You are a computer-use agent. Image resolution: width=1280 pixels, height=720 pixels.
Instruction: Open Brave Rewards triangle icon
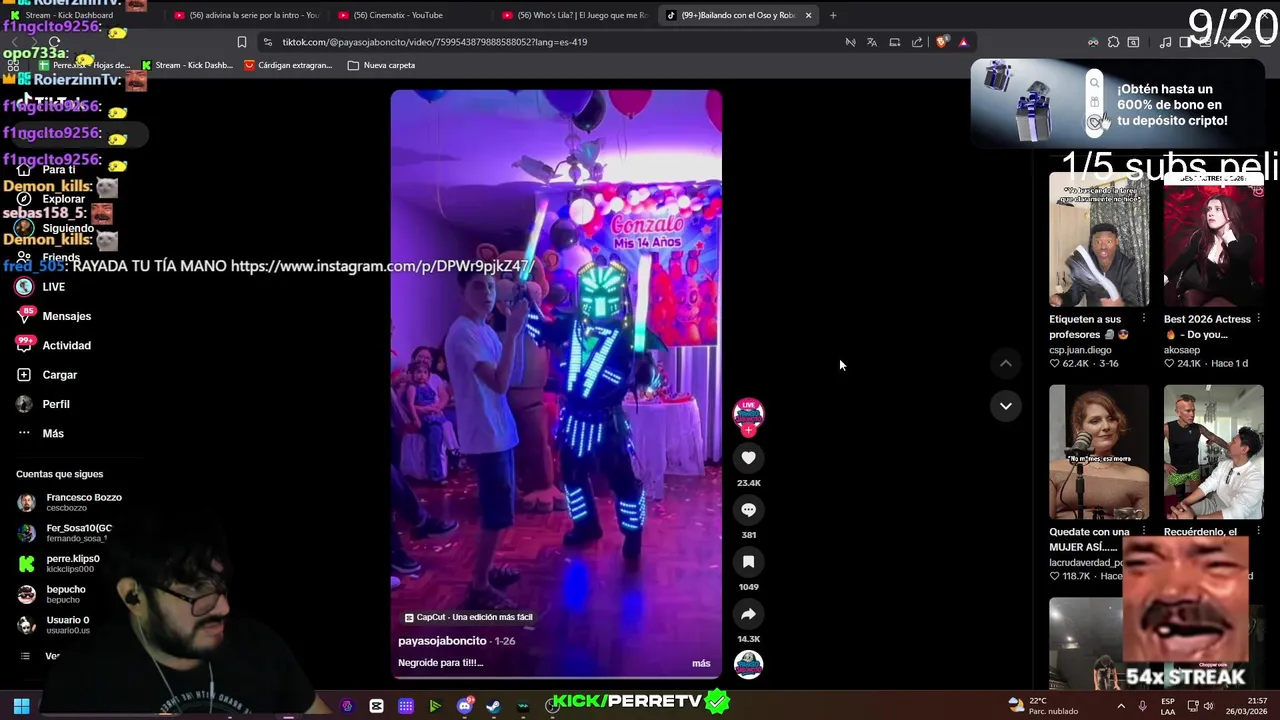pyautogui.click(x=963, y=42)
